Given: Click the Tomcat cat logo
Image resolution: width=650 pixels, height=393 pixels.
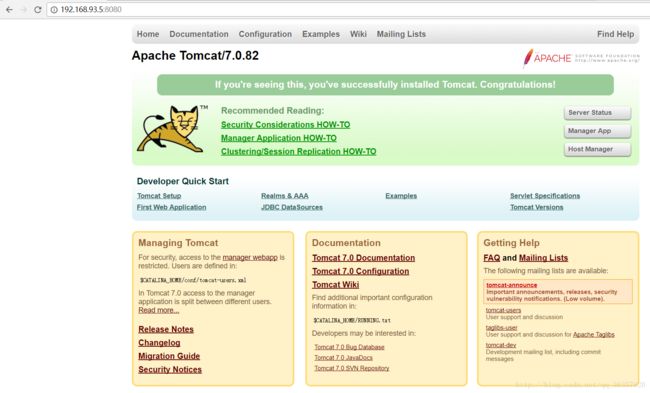Looking at the screenshot, I should pos(171,129).
